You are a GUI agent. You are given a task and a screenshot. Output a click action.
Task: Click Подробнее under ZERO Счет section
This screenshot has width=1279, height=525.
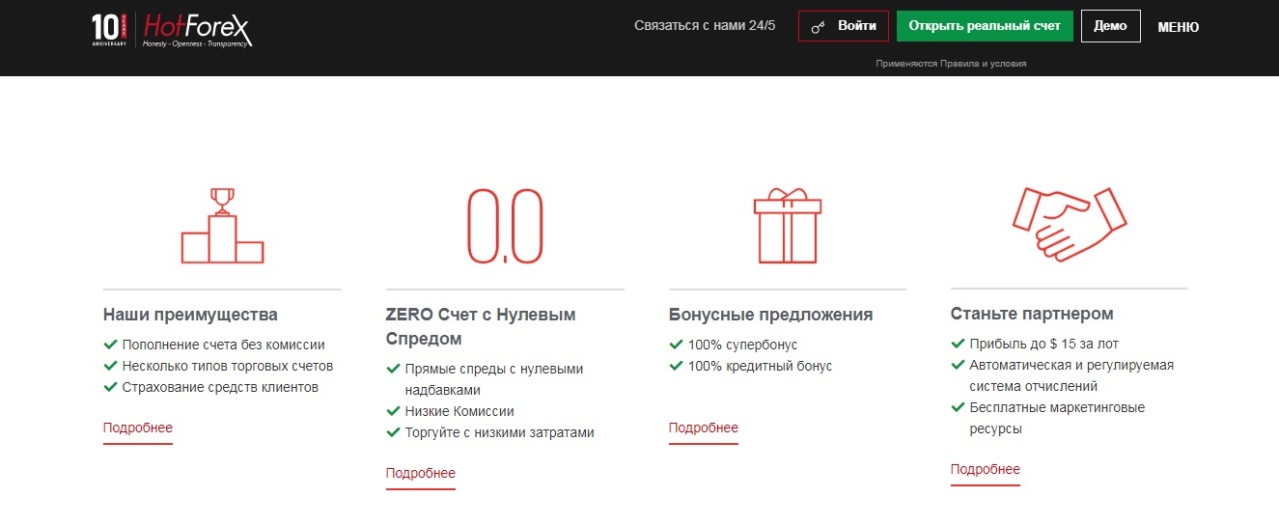(x=421, y=473)
